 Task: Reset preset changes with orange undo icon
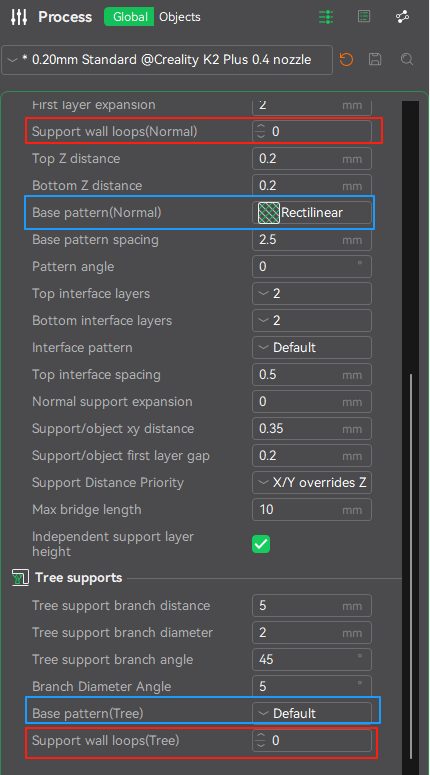click(346, 60)
